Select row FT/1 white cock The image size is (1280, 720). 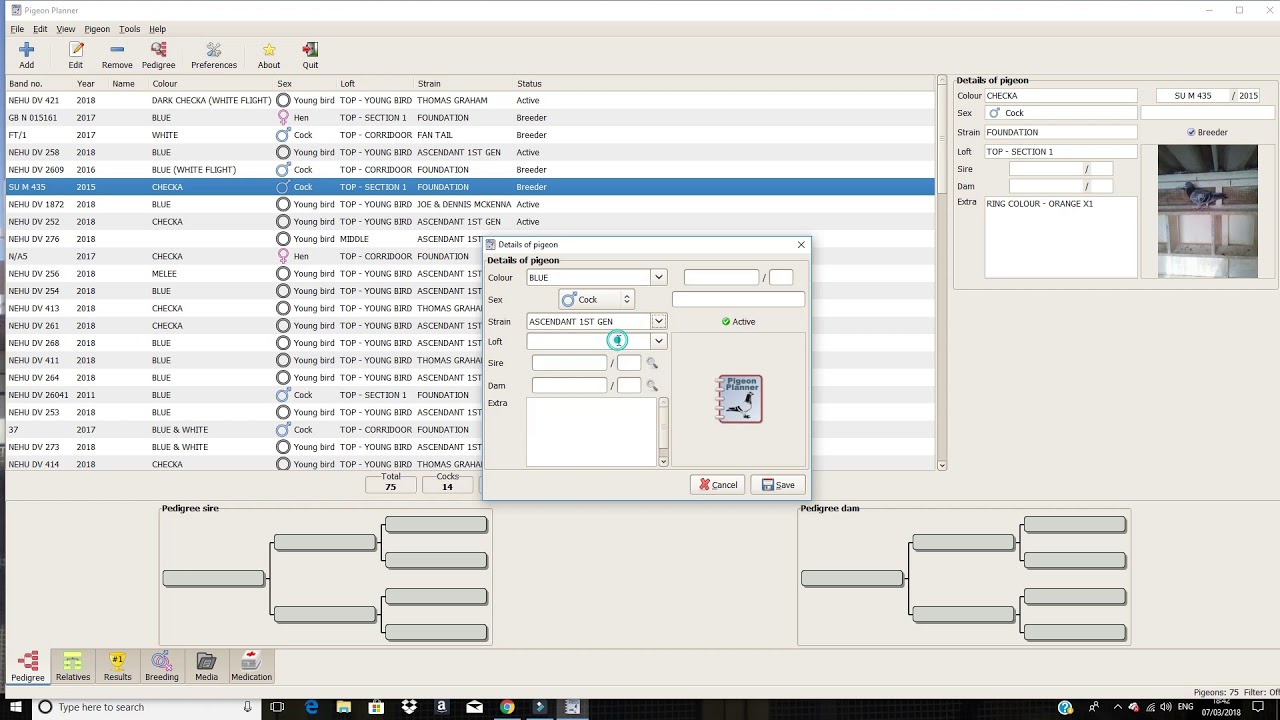[470, 135]
